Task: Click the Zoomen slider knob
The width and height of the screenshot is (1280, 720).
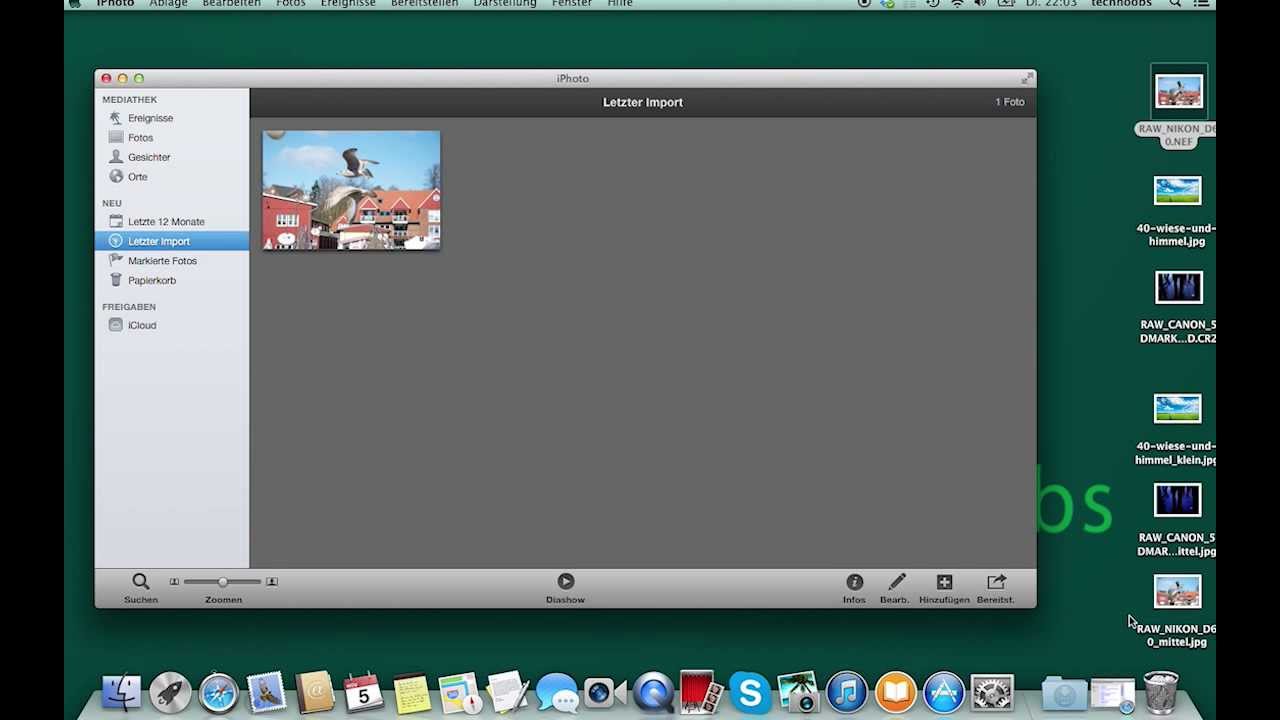Action: tap(223, 581)
